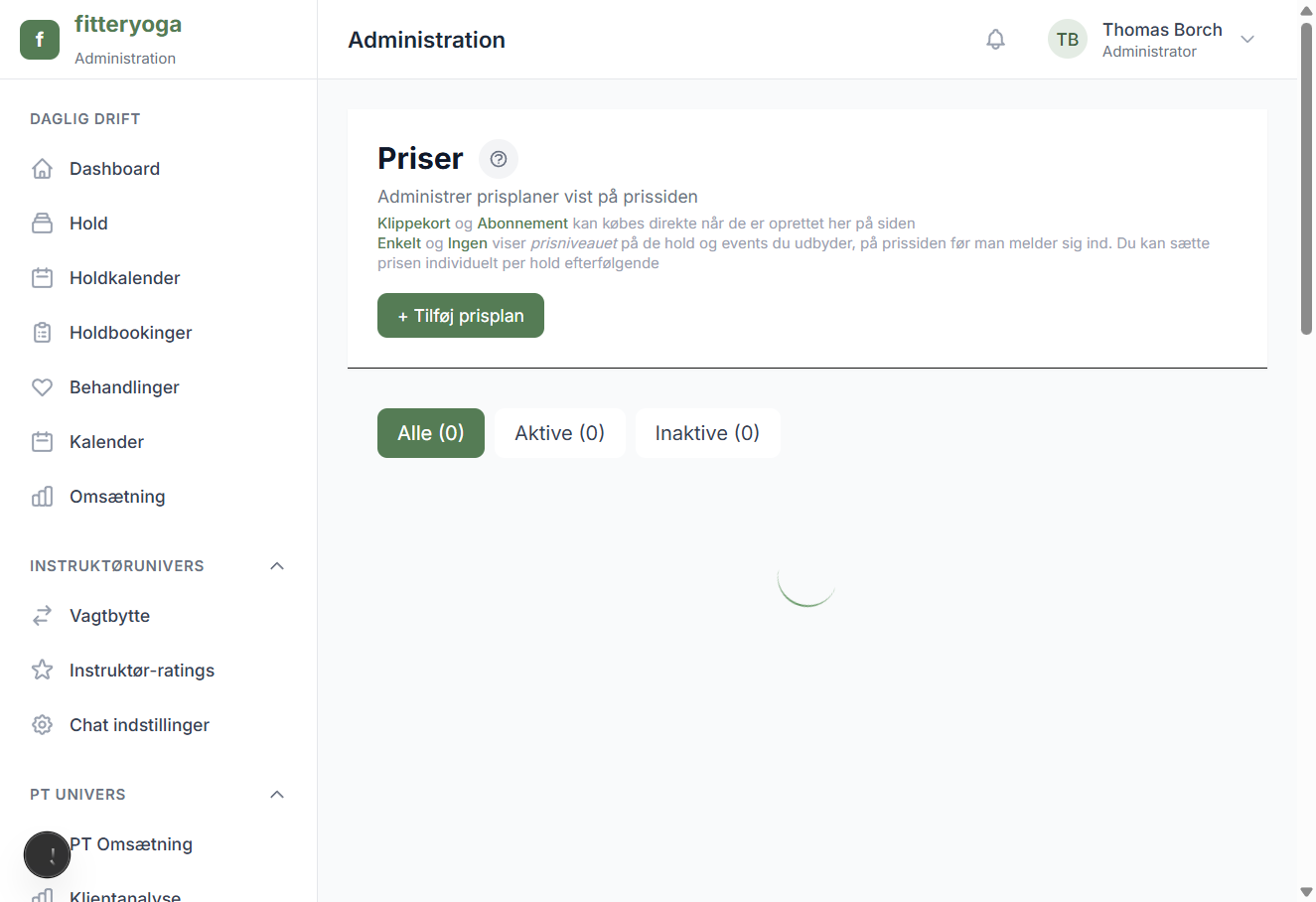The image size is (1316, 902).
Task: Select the Alle (0) tab
Action: pyautogui.click(x=431, y=433)
